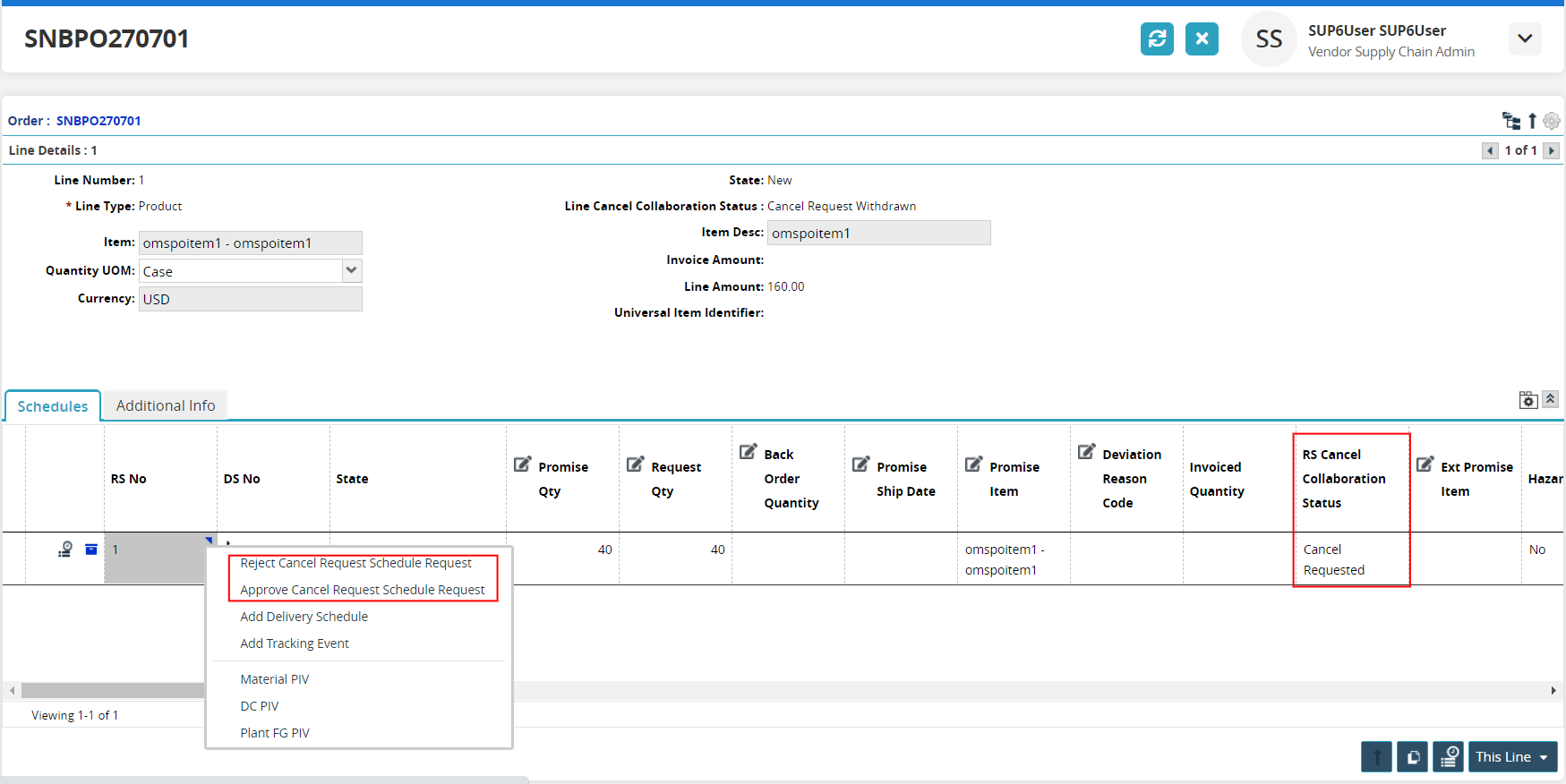Switch to the Additional Info tab
Screen dimensions: 1566x784
[x=166, y=405]
